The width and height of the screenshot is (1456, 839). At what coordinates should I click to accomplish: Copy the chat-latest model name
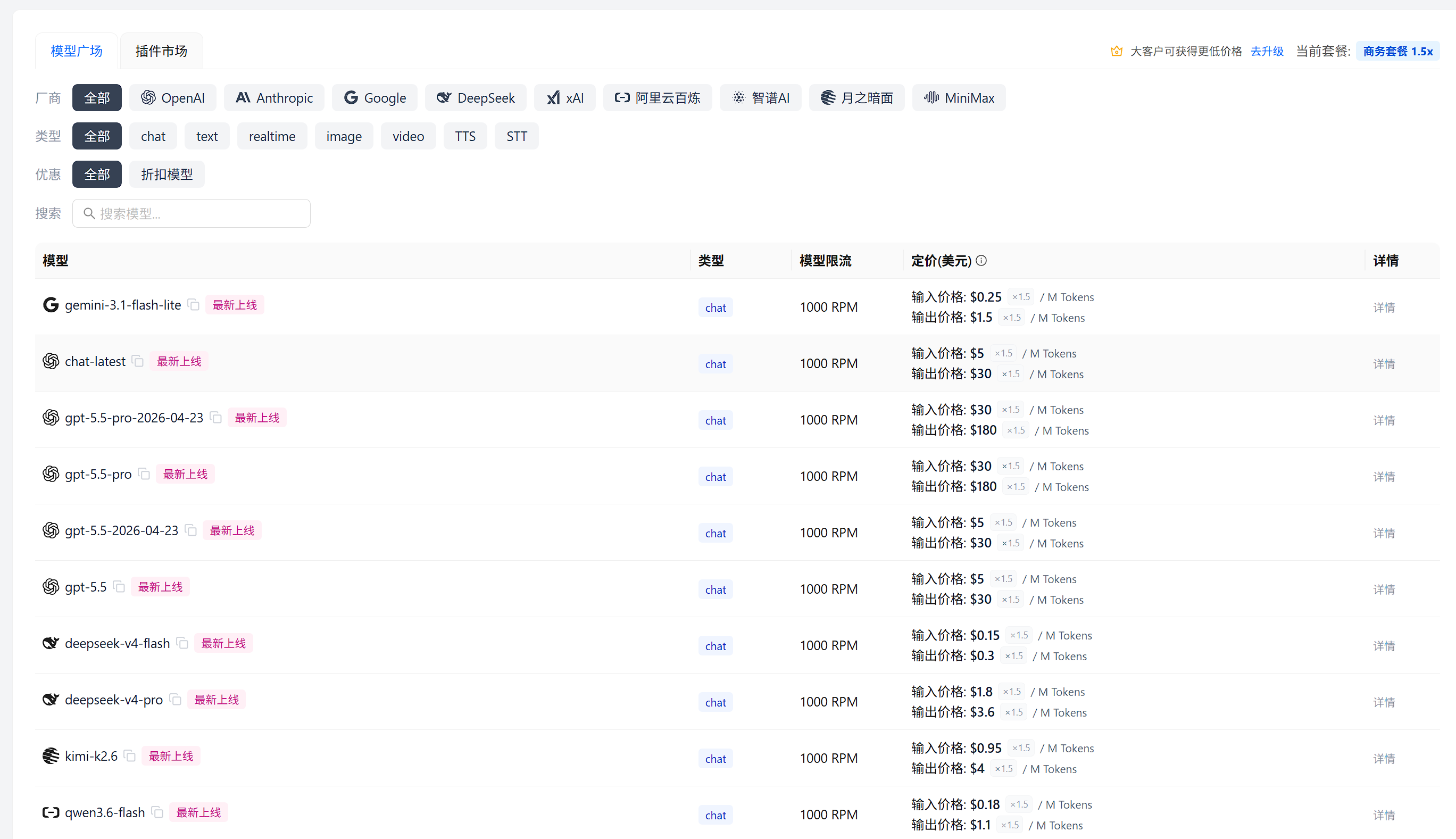[138, 361]
